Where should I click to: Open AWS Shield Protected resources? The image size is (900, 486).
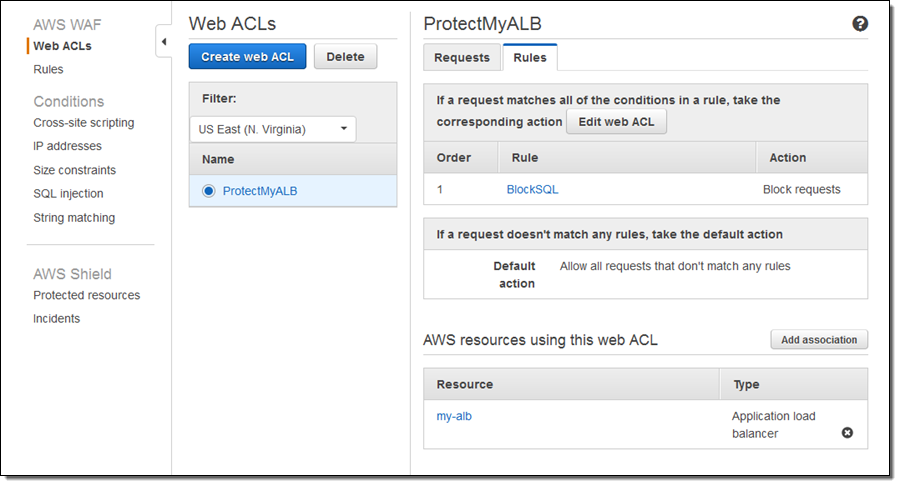pos(87,295)
